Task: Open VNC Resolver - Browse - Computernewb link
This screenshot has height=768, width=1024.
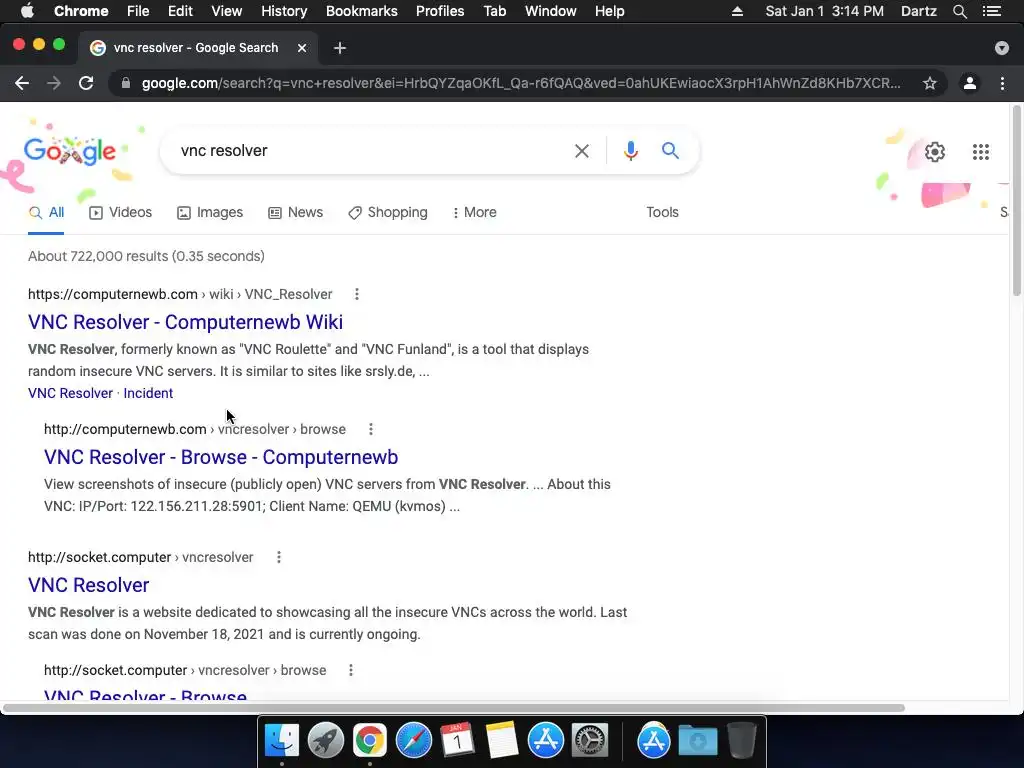Action: tap(221, 457)
